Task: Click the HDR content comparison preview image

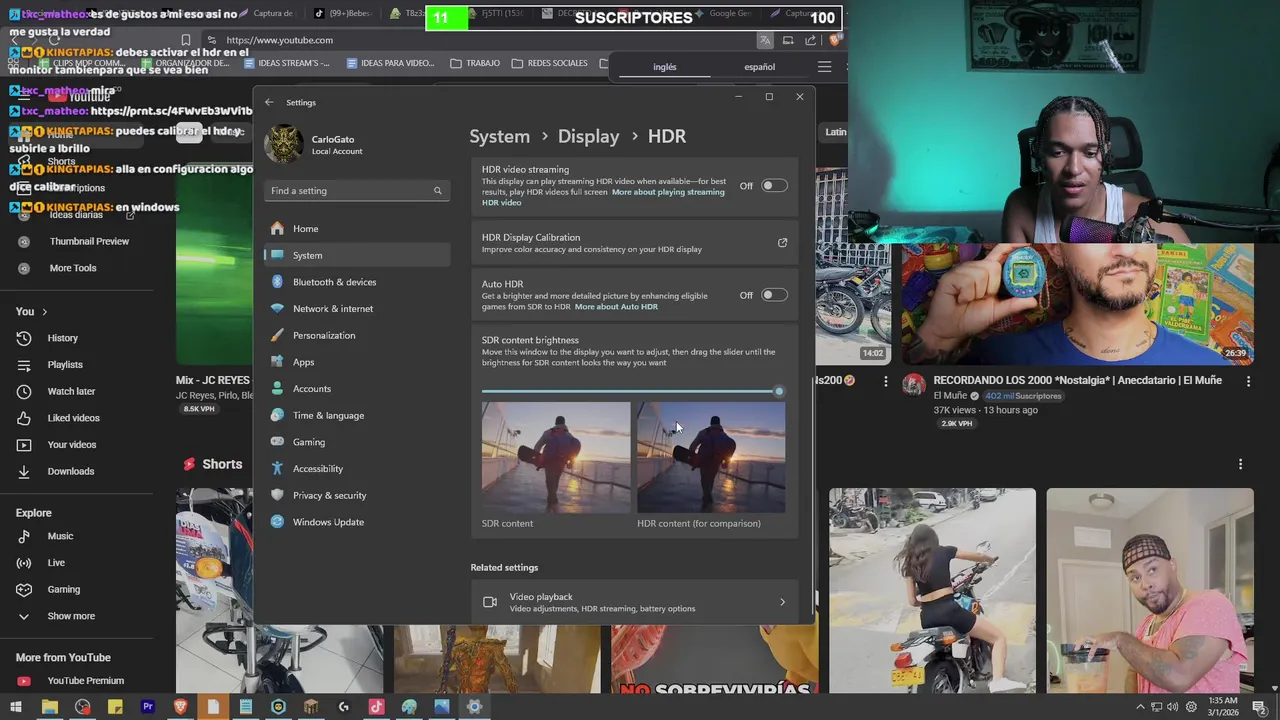Action: pyautogui.click(x=711, y=458)
